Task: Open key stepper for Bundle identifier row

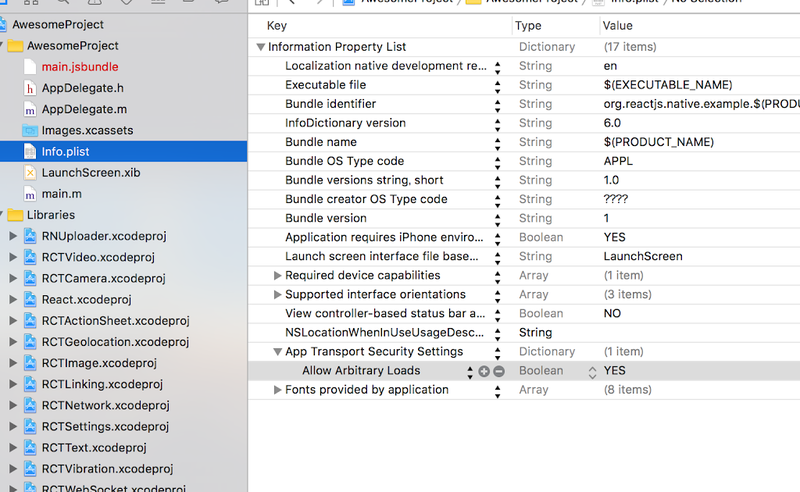Action: click(x=497, y=104)
